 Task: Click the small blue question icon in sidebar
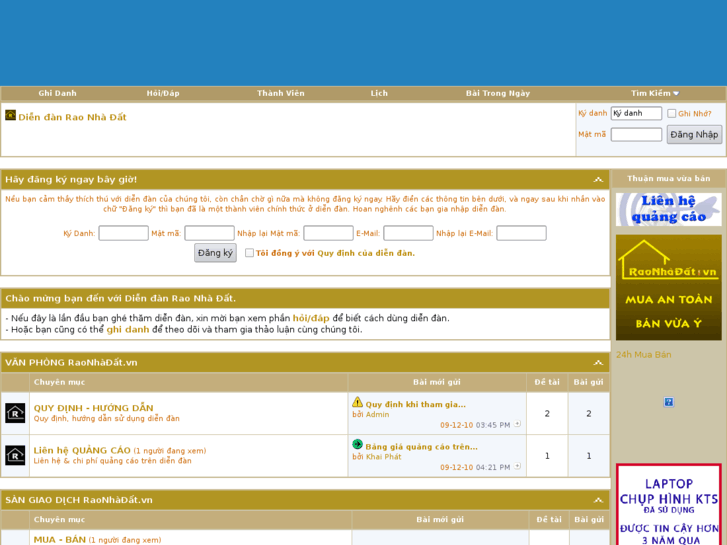[x=669, y=402]
